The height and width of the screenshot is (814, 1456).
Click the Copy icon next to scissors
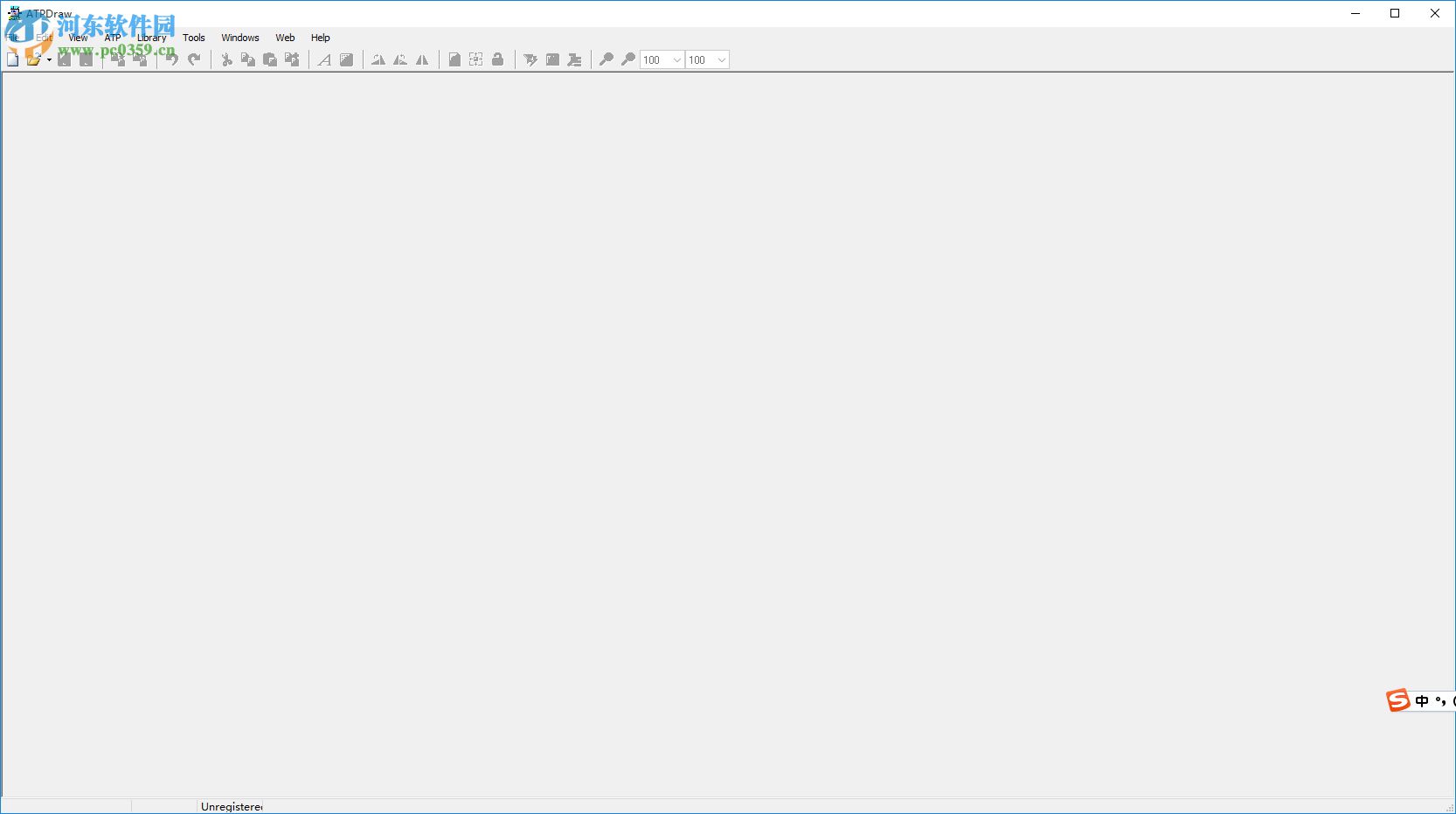coord(248,59)
